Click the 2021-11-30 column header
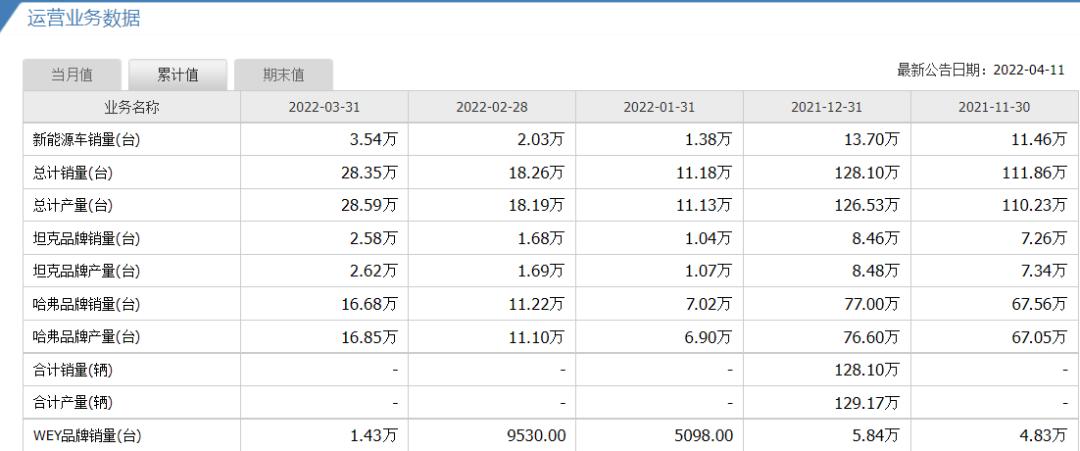This screenshot has width=1080, height=451. coord(995,107)
